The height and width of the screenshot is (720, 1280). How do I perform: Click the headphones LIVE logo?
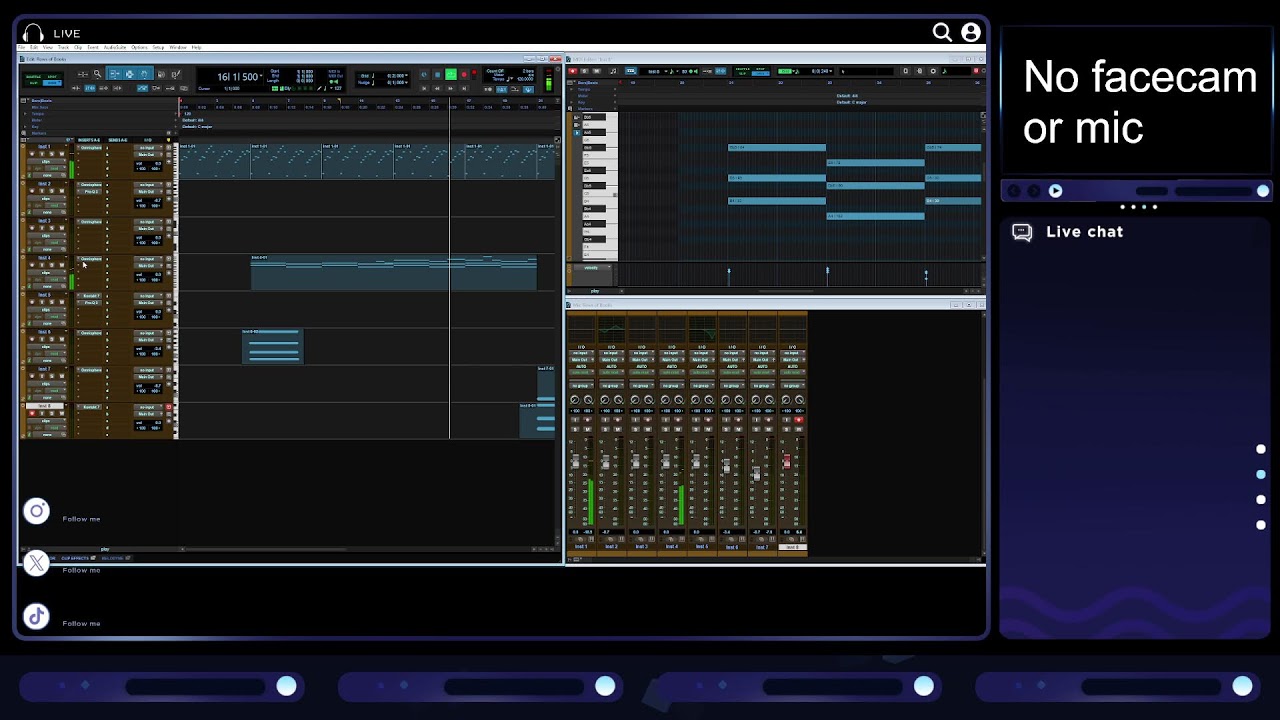[x=33, y=33]
